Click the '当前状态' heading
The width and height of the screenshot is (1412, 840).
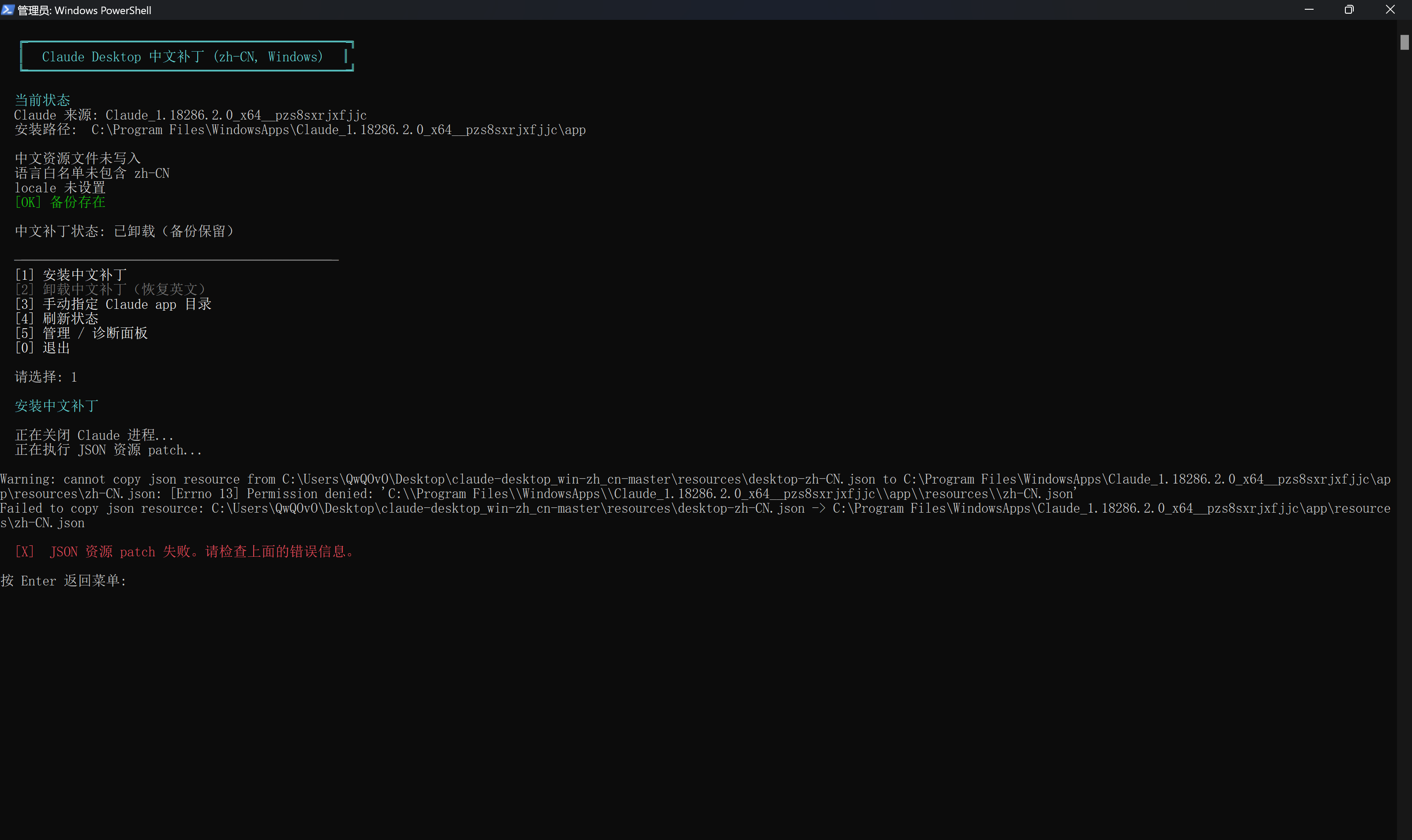click(x=42, y=100)
